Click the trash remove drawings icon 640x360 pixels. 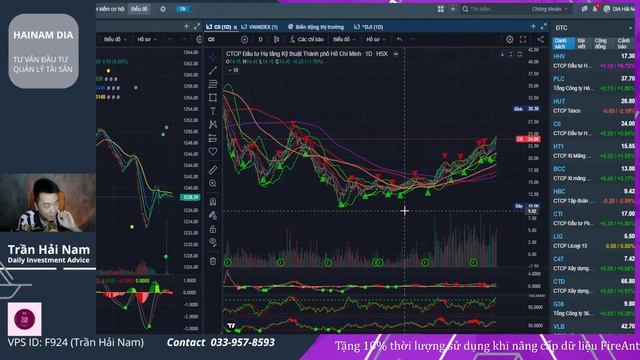coord(213,261)
